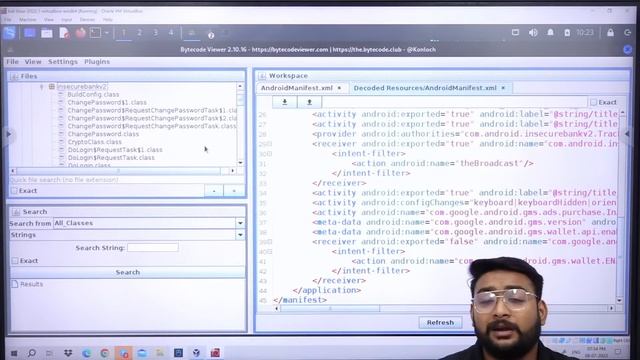Open the Bytecode Viewer File menu
Viewport: 640px width, 360px height.
pyautogui.click(x=12, y=62)
